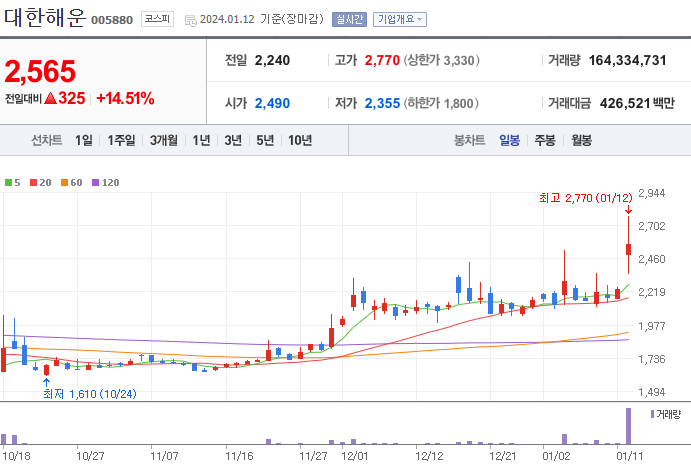Click the +14.51% change rate
This screenshot has width=691, height=475.
(125, 98)
